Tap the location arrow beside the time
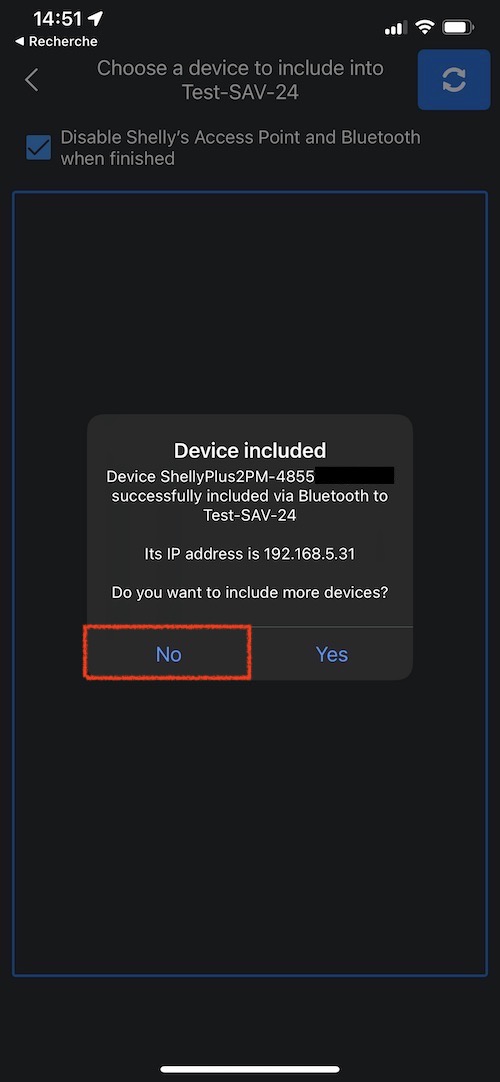Screen dimensions: 500x1082 (96, 19)
